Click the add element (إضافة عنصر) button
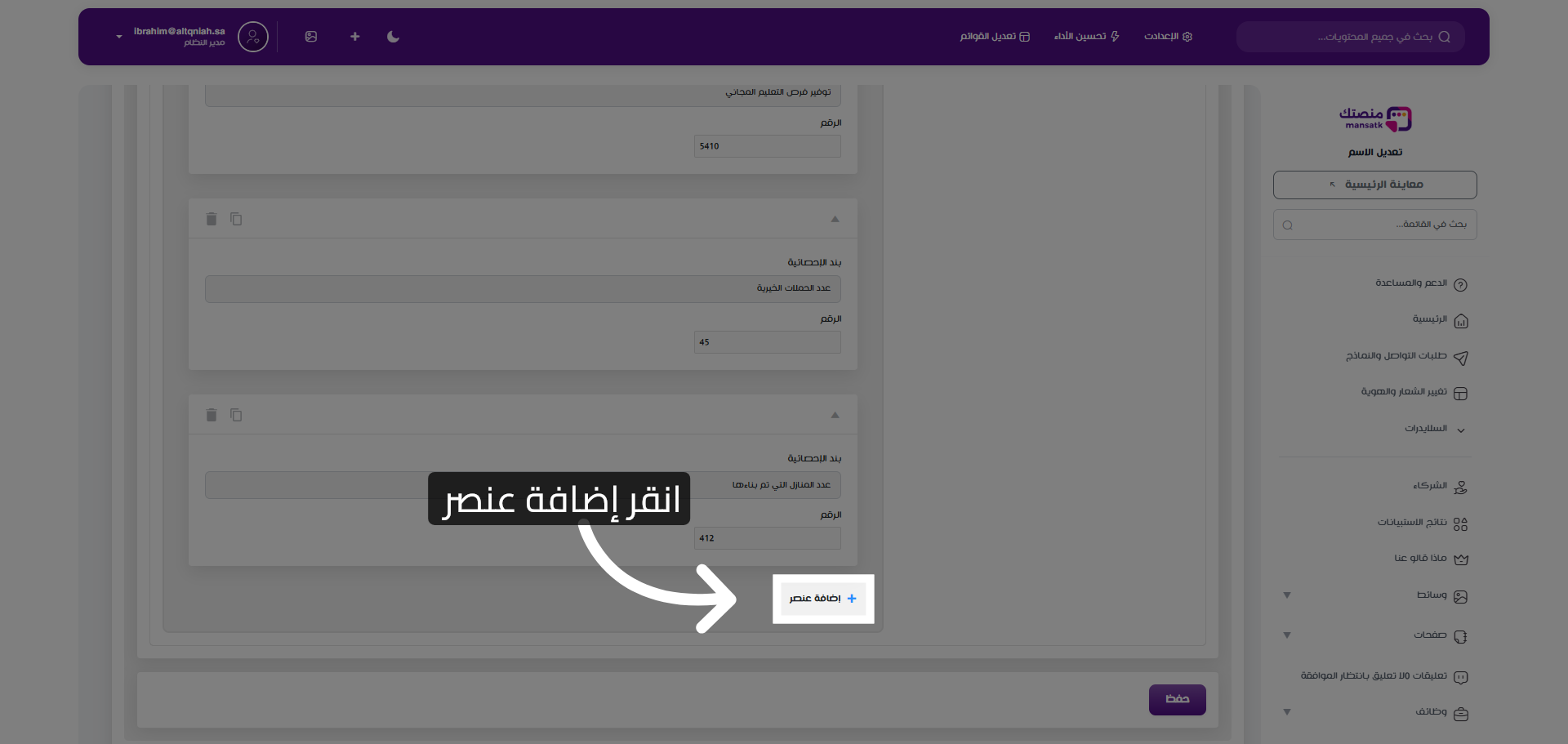This screenshot has width=1568, height=744. coord(822,599)
